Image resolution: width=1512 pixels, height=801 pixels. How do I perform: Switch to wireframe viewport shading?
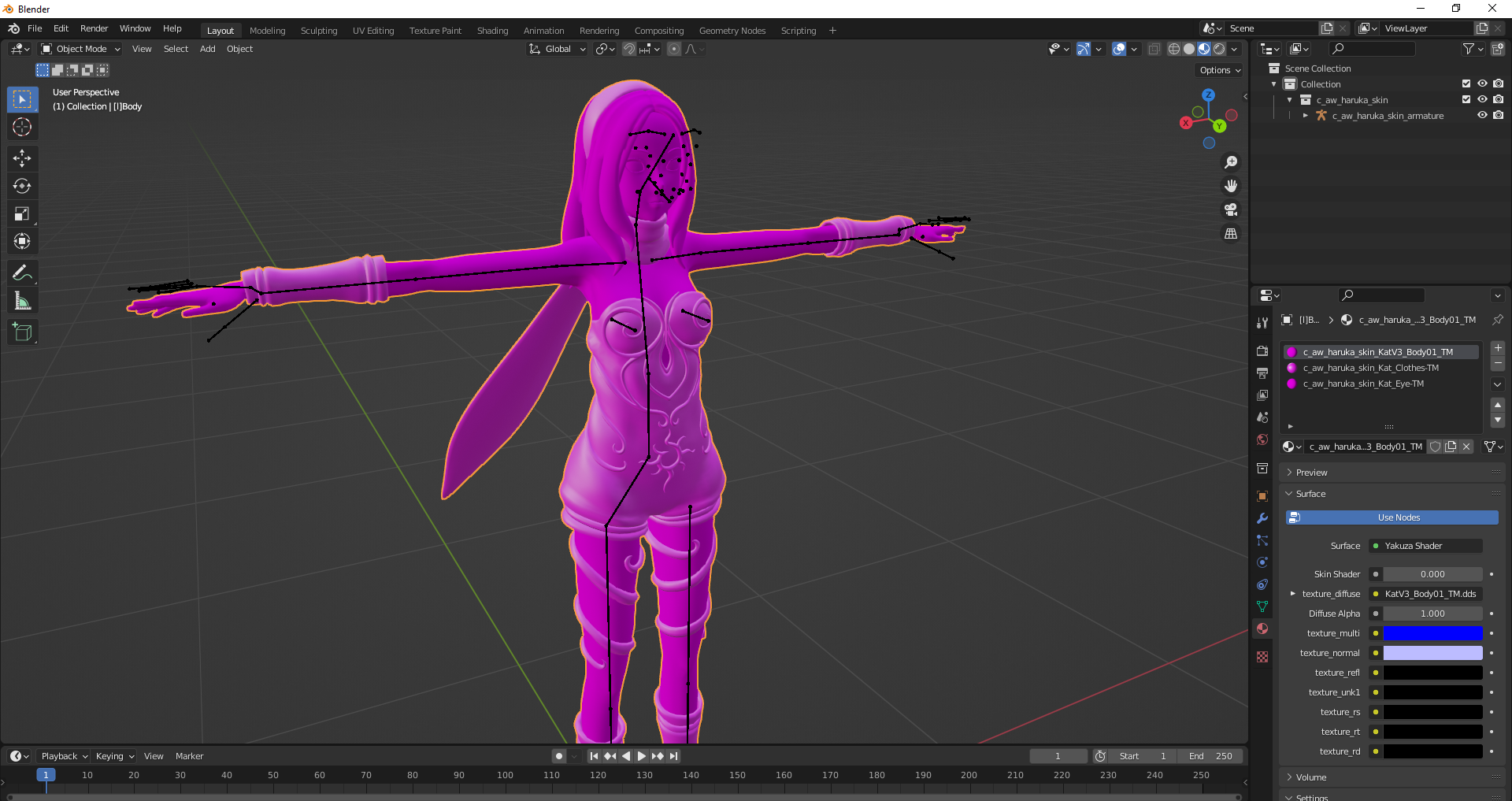(1173, 49)
